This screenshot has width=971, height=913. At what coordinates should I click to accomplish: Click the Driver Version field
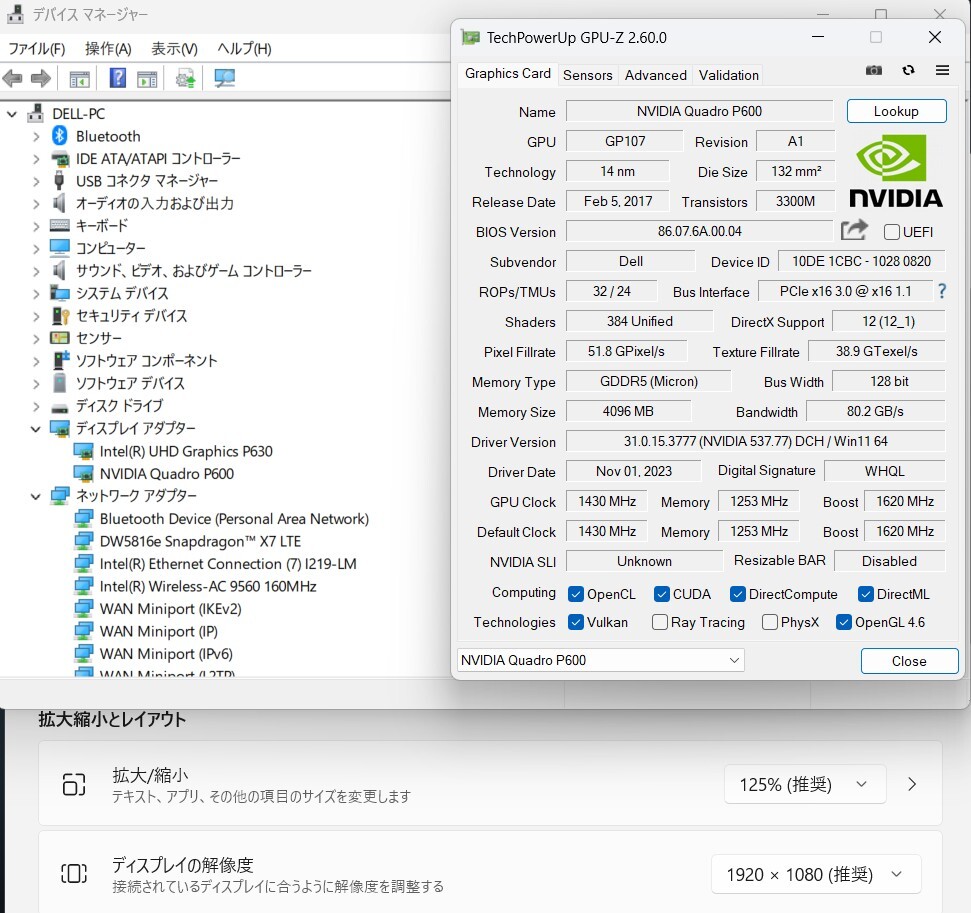coord(755,442)
